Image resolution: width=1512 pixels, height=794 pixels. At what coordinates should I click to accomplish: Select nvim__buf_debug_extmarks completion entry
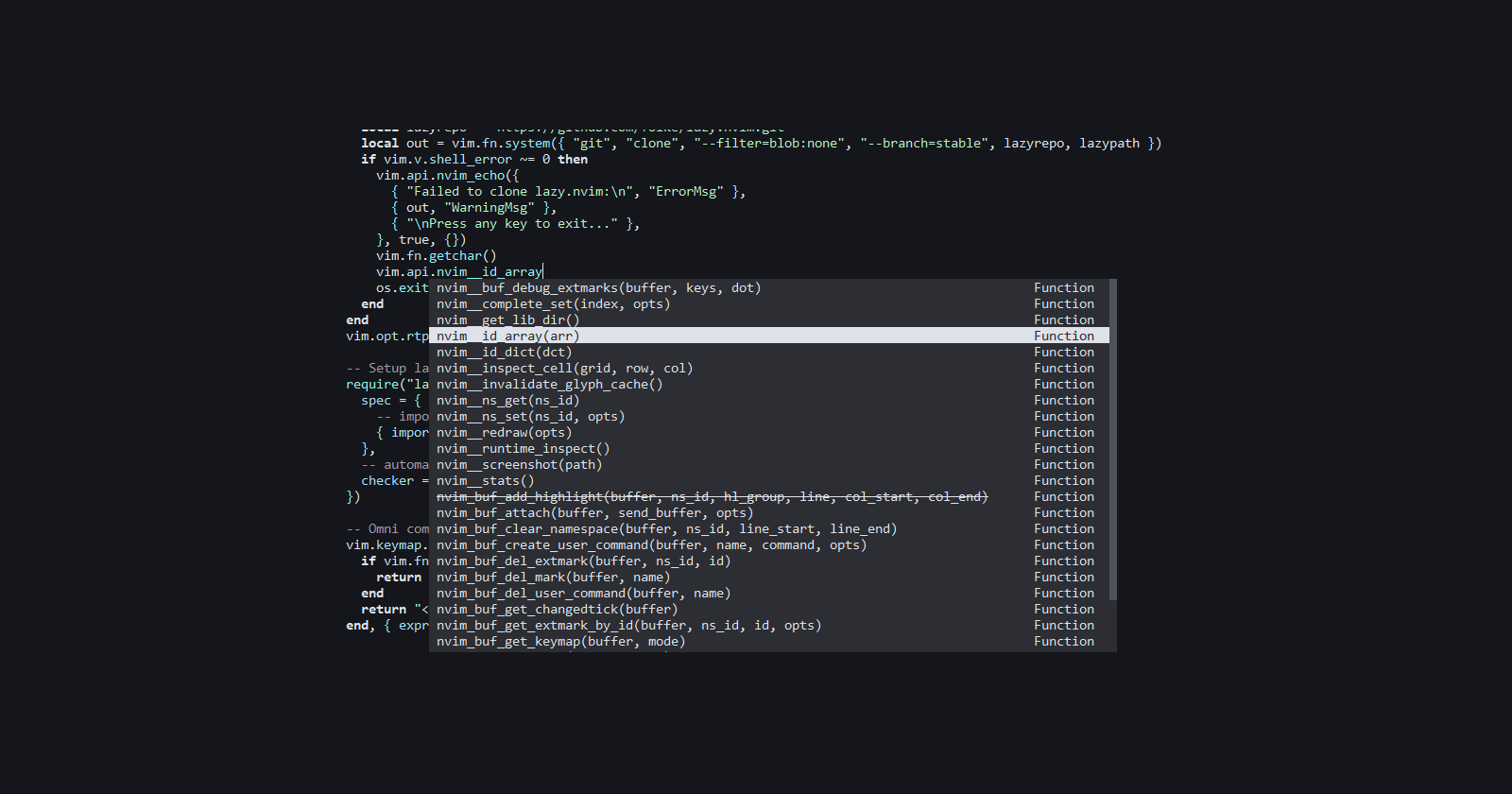coord(769,287)
